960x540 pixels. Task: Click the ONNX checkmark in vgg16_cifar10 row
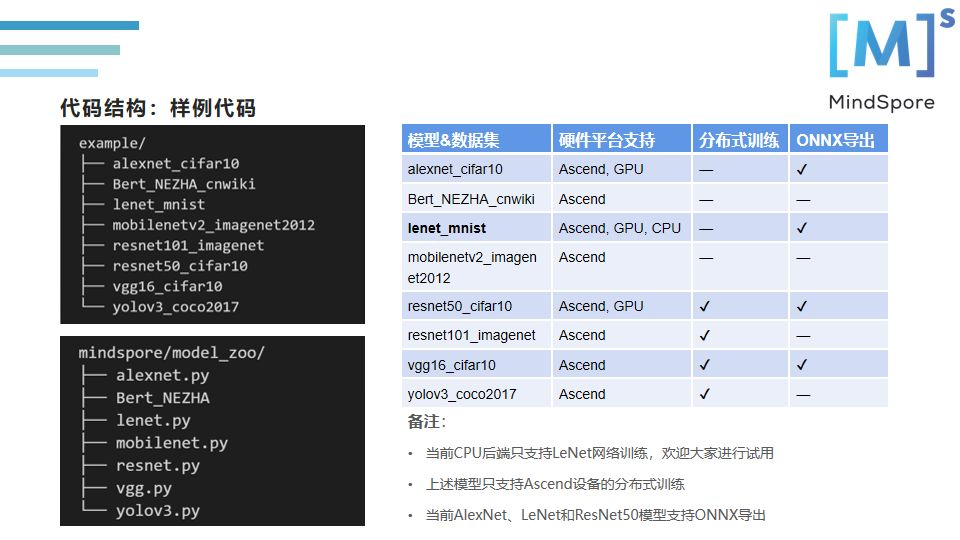pos(802,365)
